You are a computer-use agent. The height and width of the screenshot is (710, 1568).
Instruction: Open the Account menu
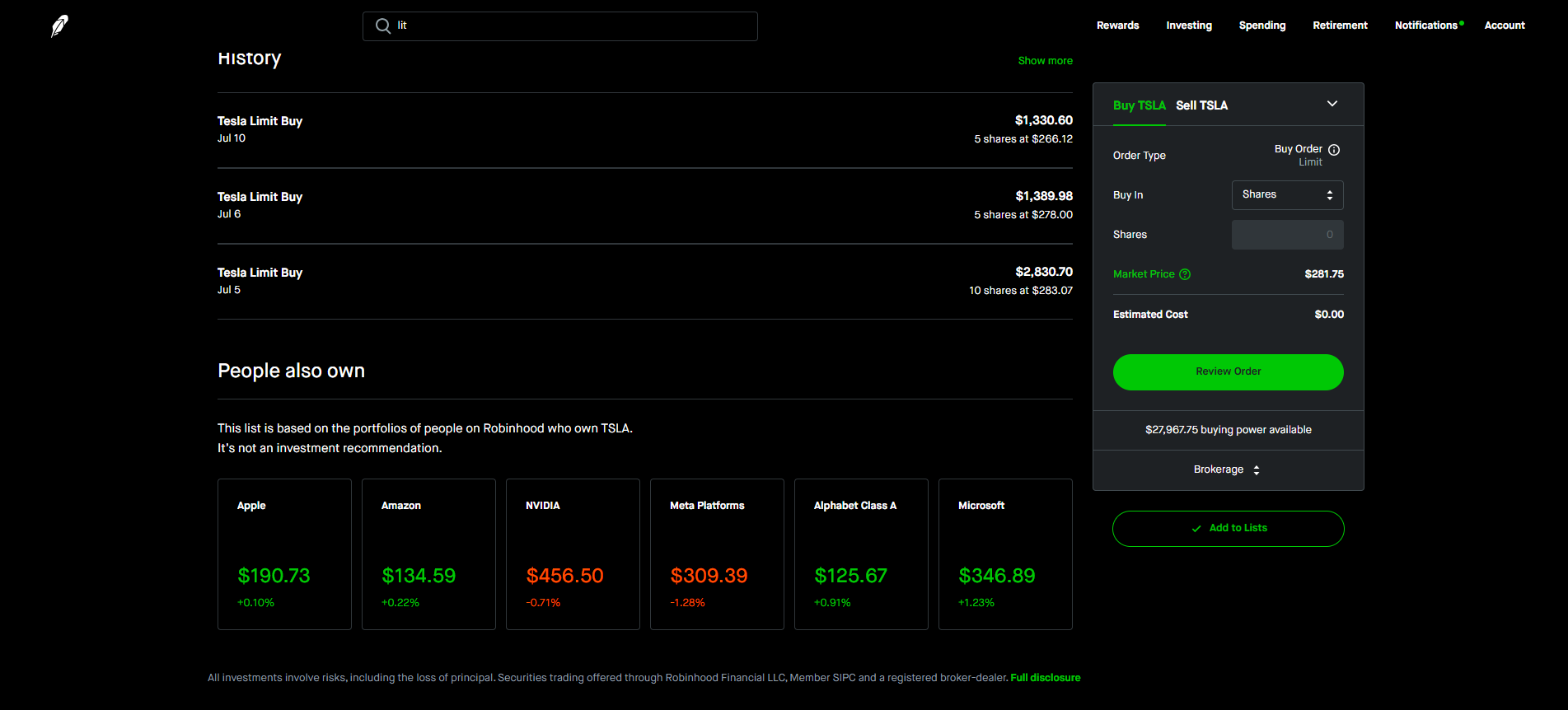(1505, 26)
